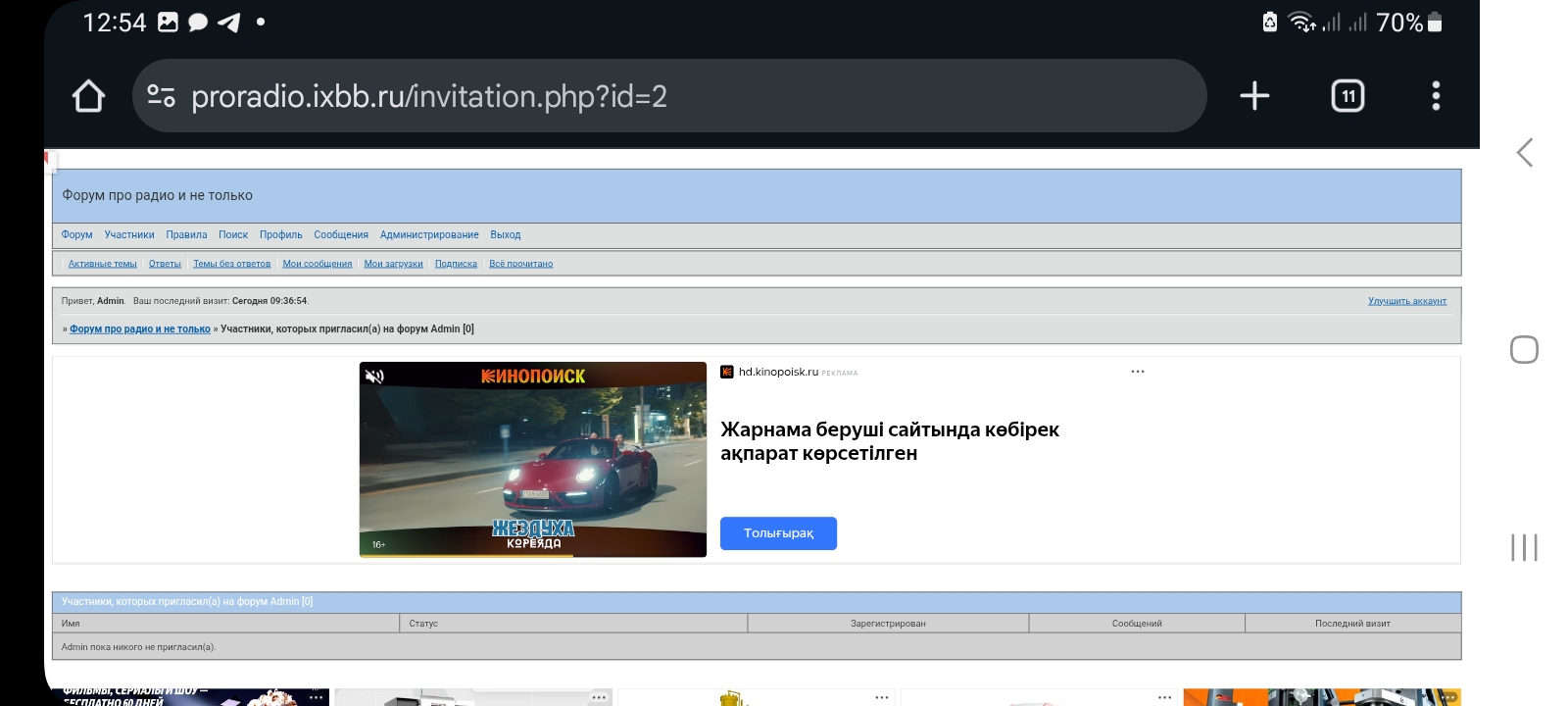Open the tab switcher showing 11 tabs

coord(1347,96)
